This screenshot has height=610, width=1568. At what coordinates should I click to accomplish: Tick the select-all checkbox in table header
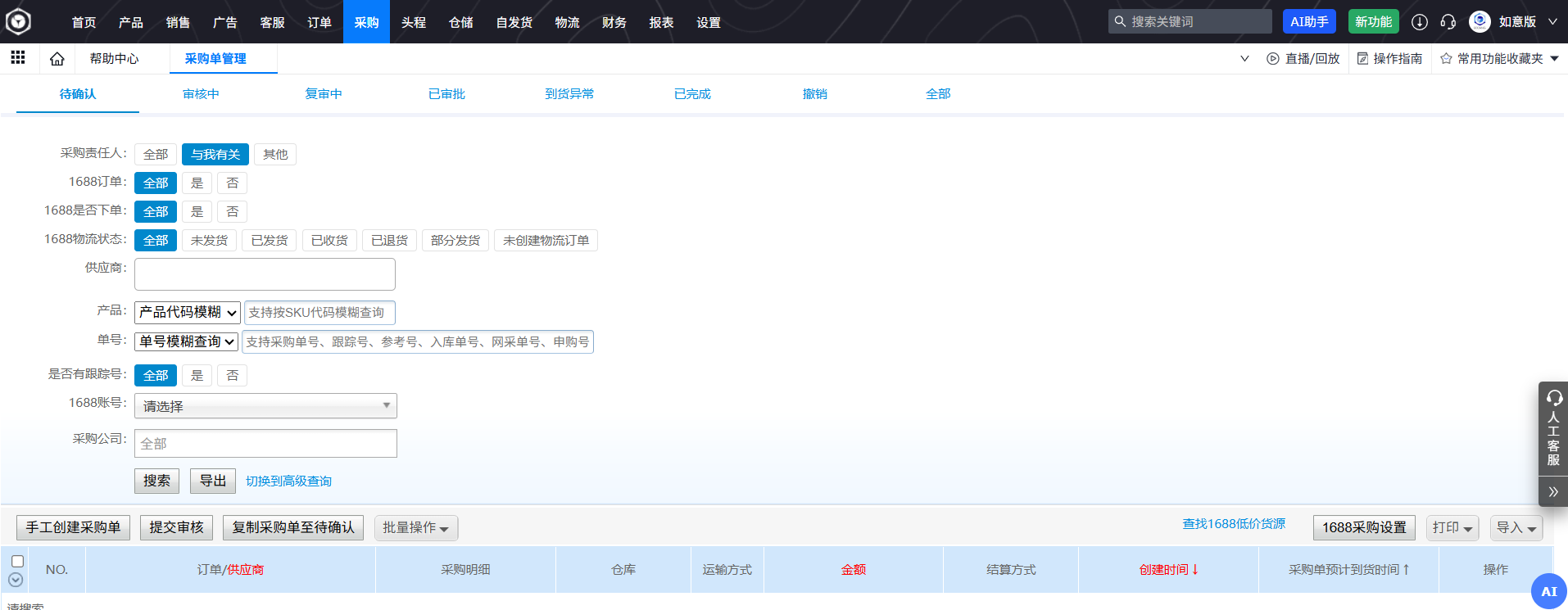point(17,561)
